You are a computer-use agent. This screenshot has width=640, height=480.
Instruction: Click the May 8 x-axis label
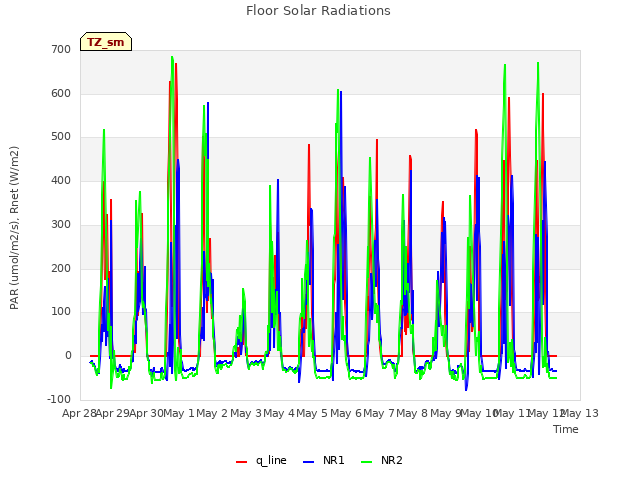(x=413, y=413)
